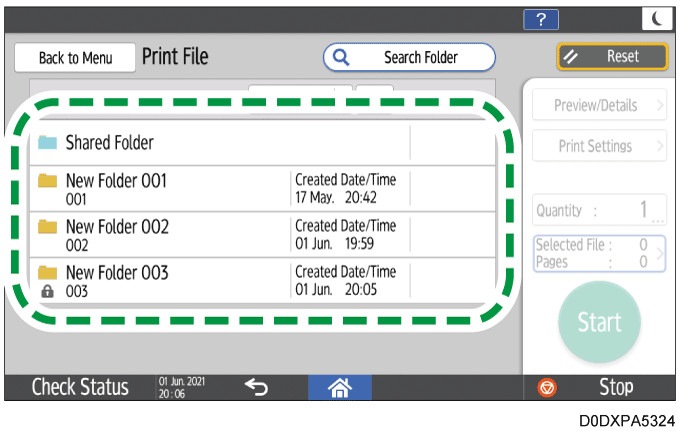
Task: Open Check Status screen
Action: click(80, 387)
